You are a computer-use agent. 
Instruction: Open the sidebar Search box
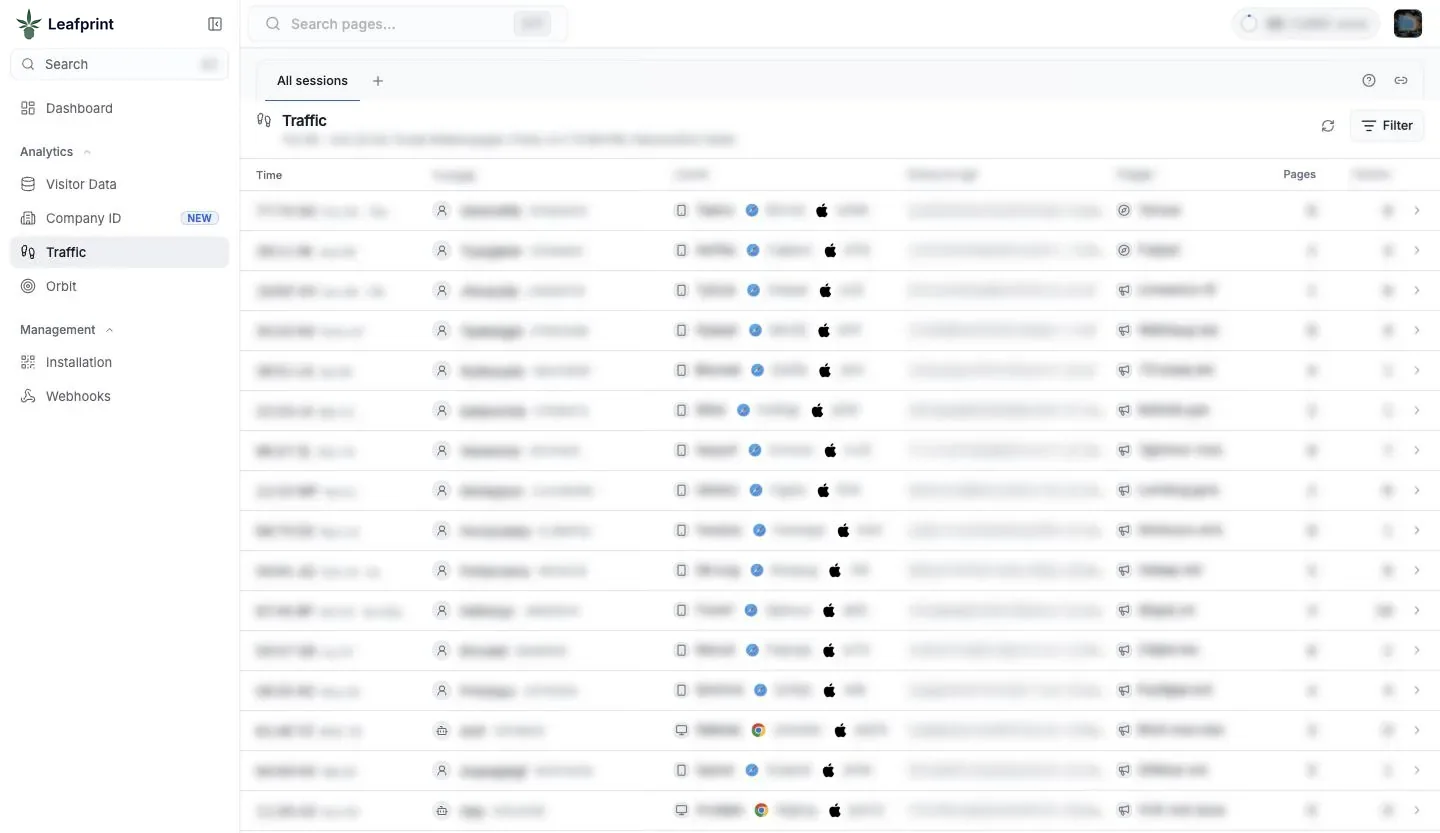(x=119, y=64)
